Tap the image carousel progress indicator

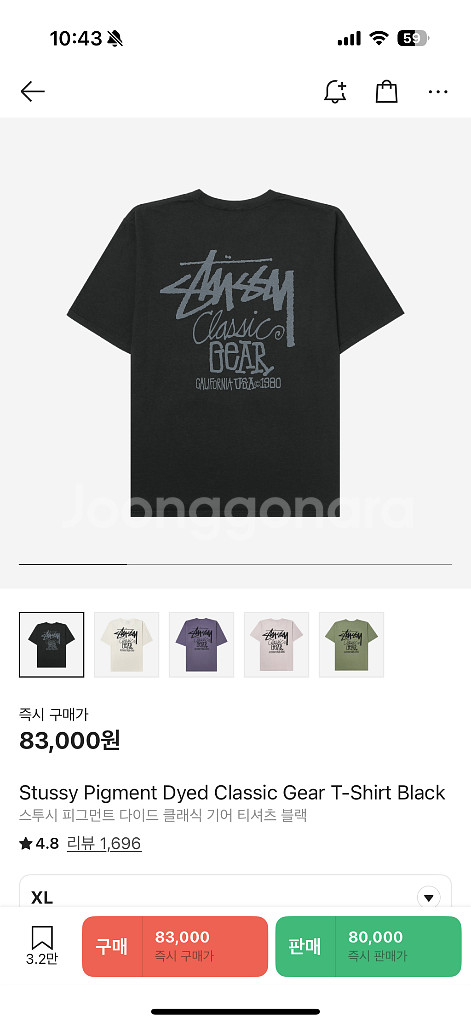point(235,564)
